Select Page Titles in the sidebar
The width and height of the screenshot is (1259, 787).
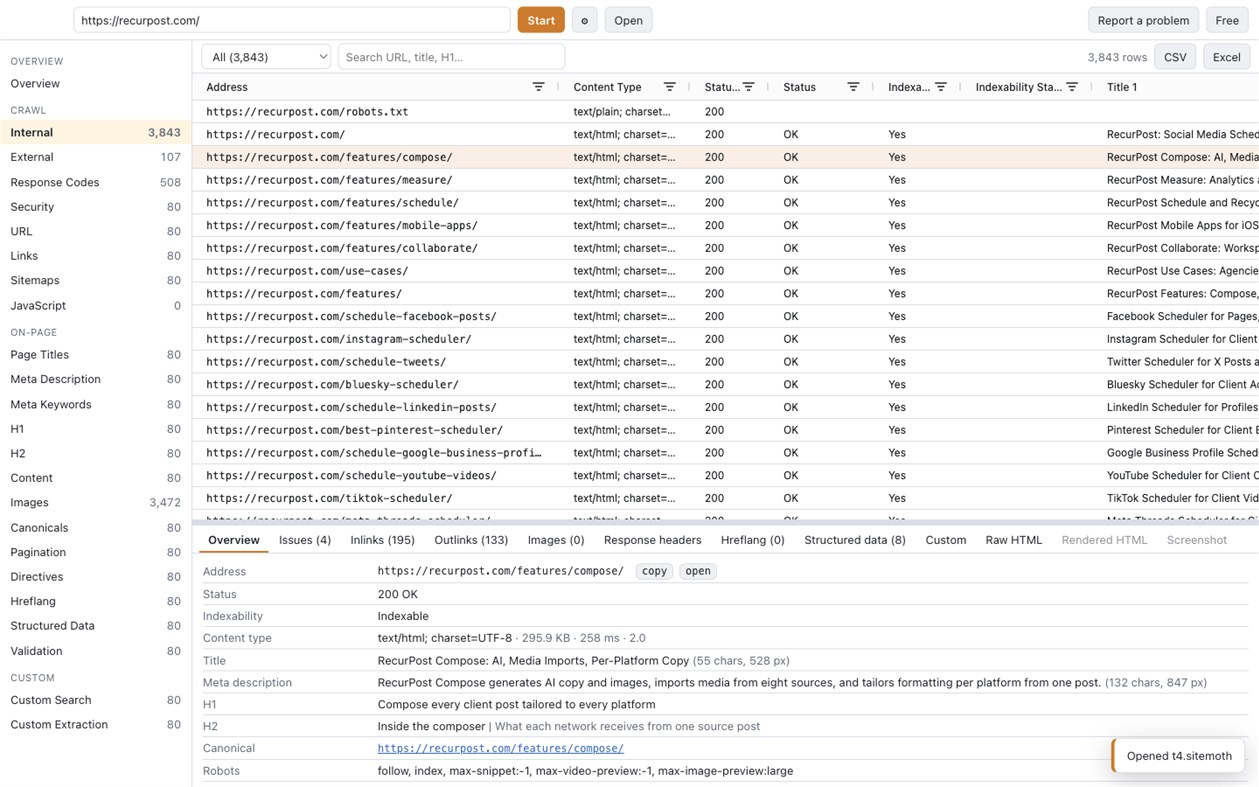[96, 355]
